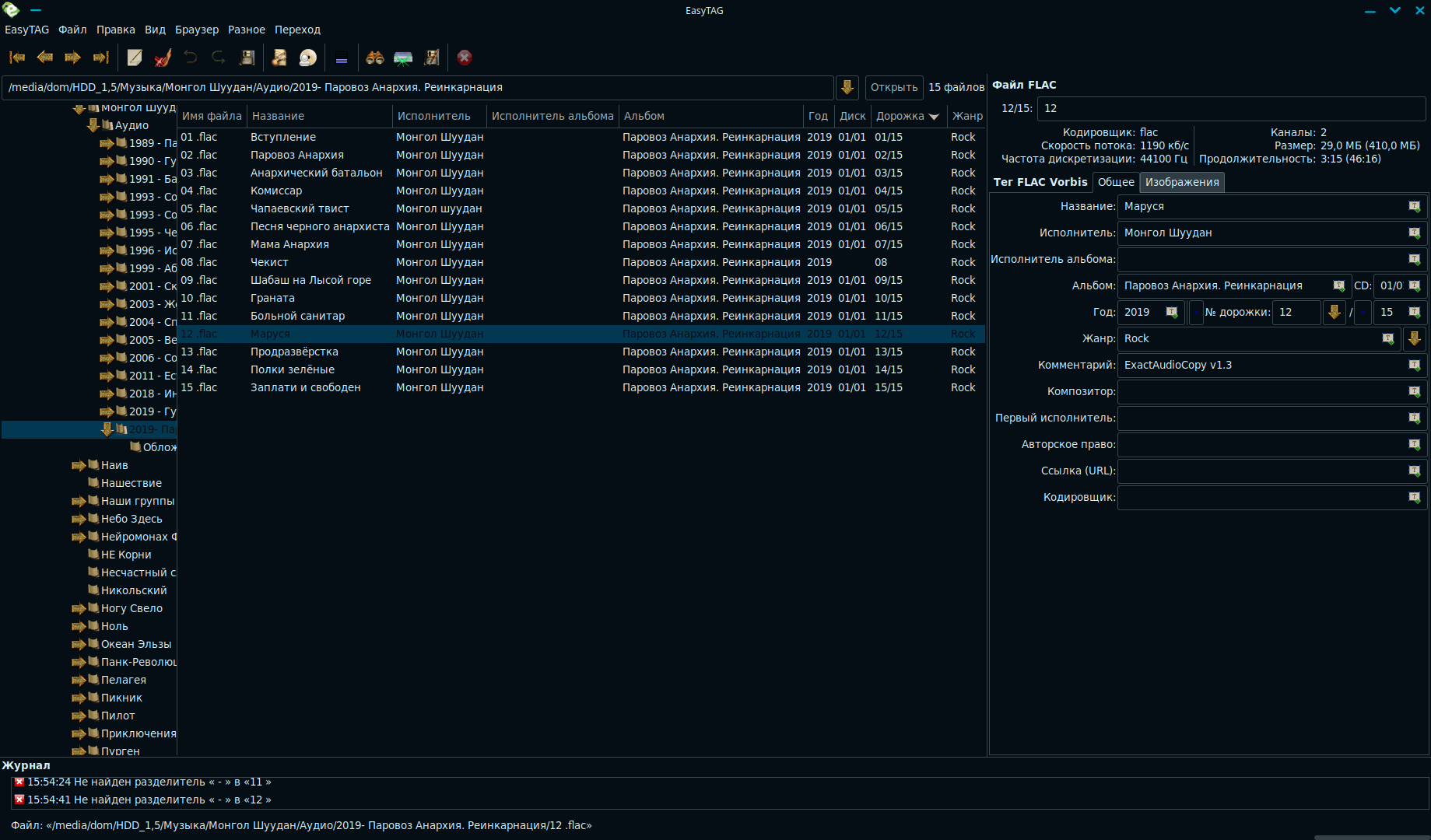
Task: Apply the Комментарий tag to selected files
Action: [1415, 366]
